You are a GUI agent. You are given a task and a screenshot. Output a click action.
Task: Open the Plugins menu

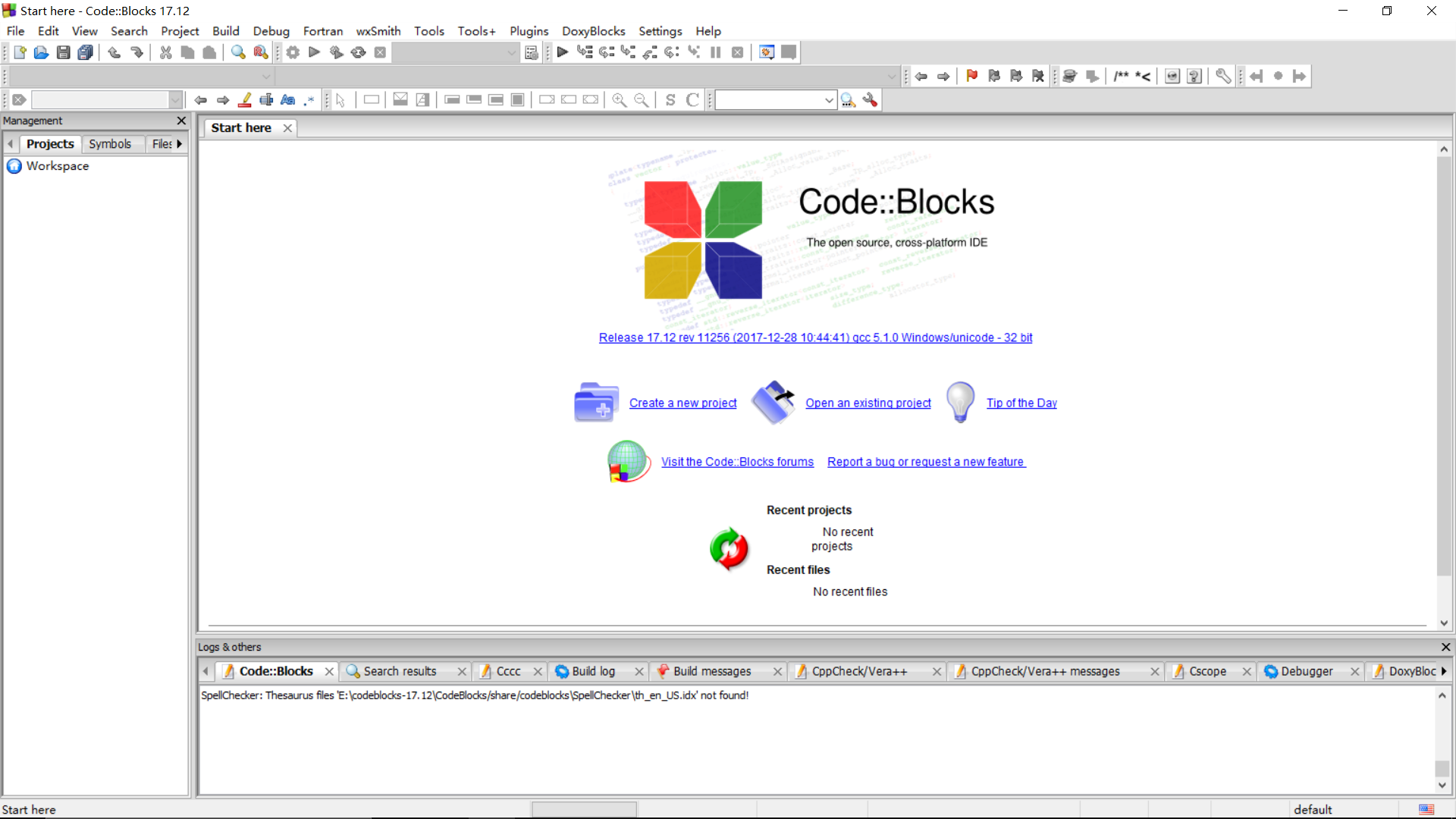pos(529,31)
